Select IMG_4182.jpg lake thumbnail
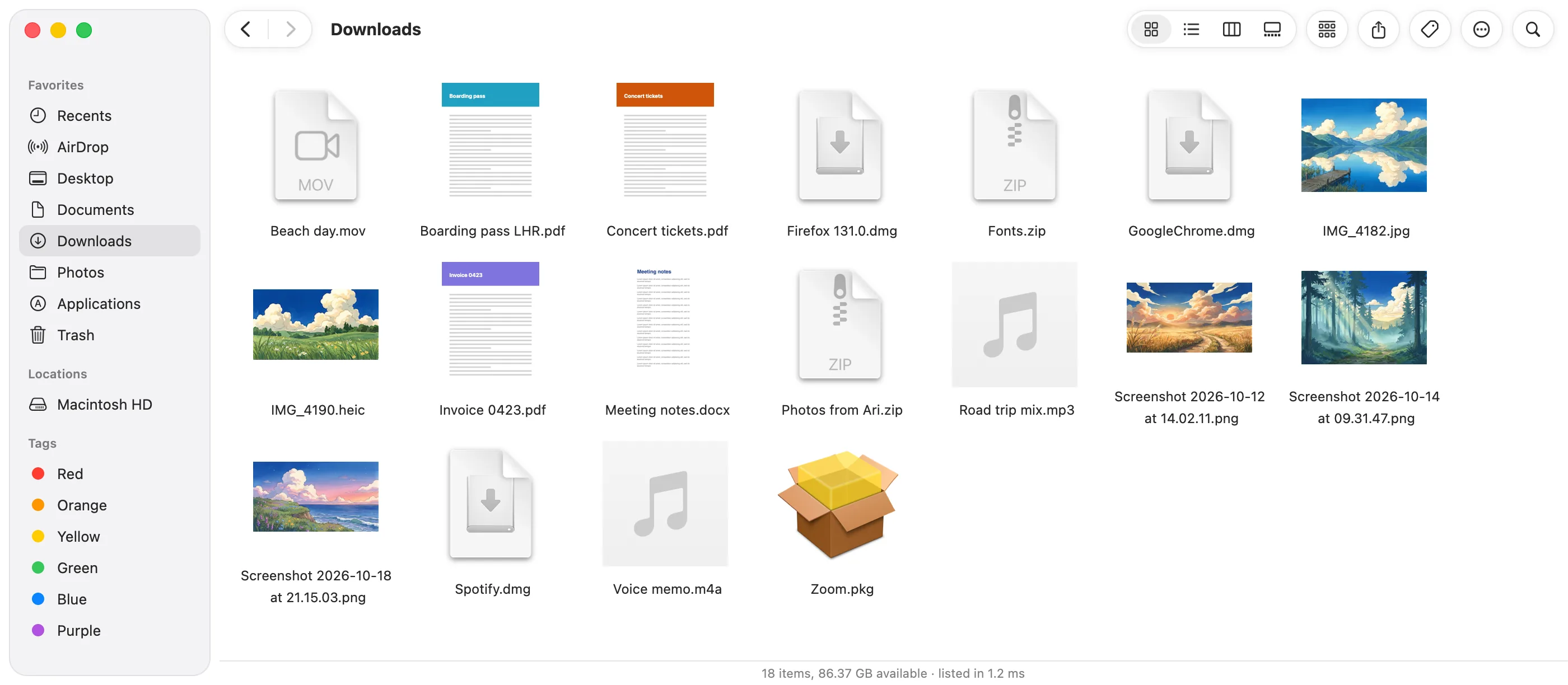The width and height of the screenshot is (1568, 685). [1364, 146]
